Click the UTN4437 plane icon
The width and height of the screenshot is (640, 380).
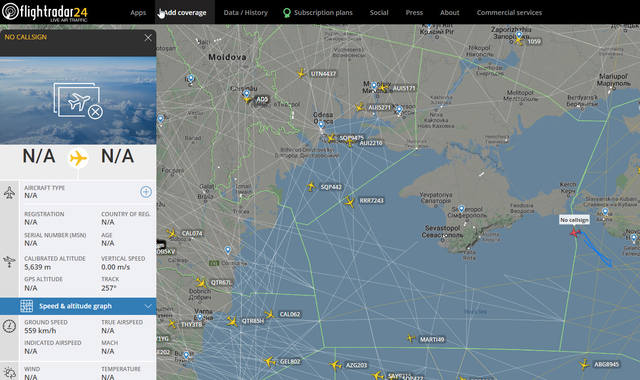[301, 73]
